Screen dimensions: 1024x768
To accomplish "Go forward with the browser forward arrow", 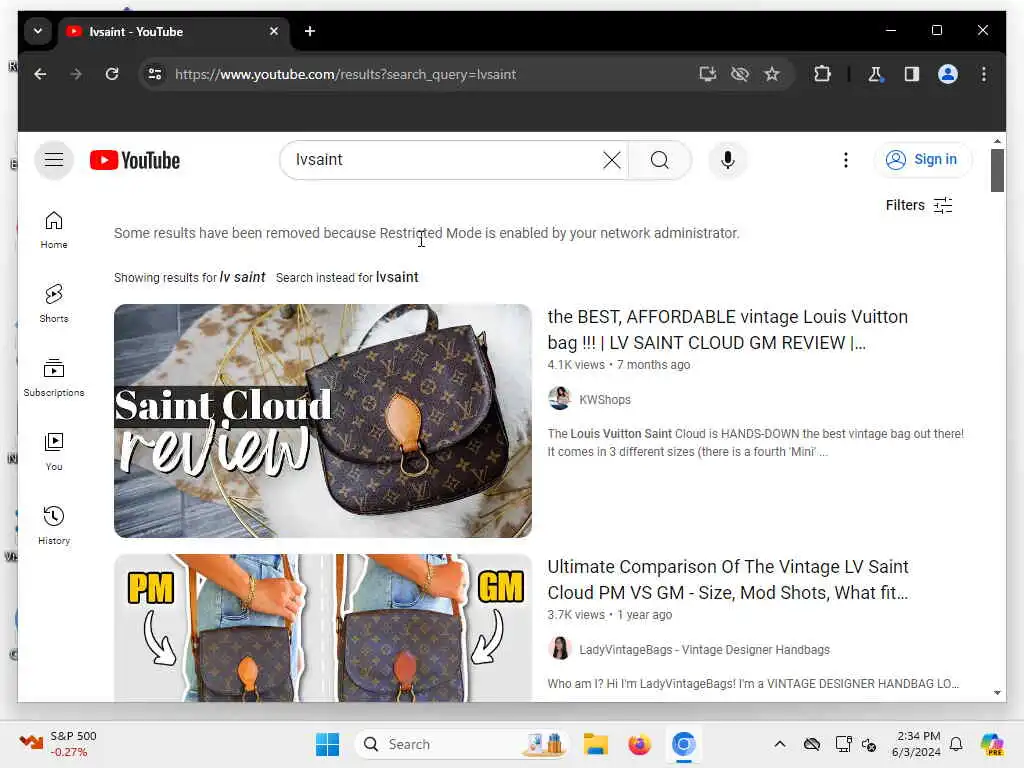I will pyautogui.click(x=76, y=74).
